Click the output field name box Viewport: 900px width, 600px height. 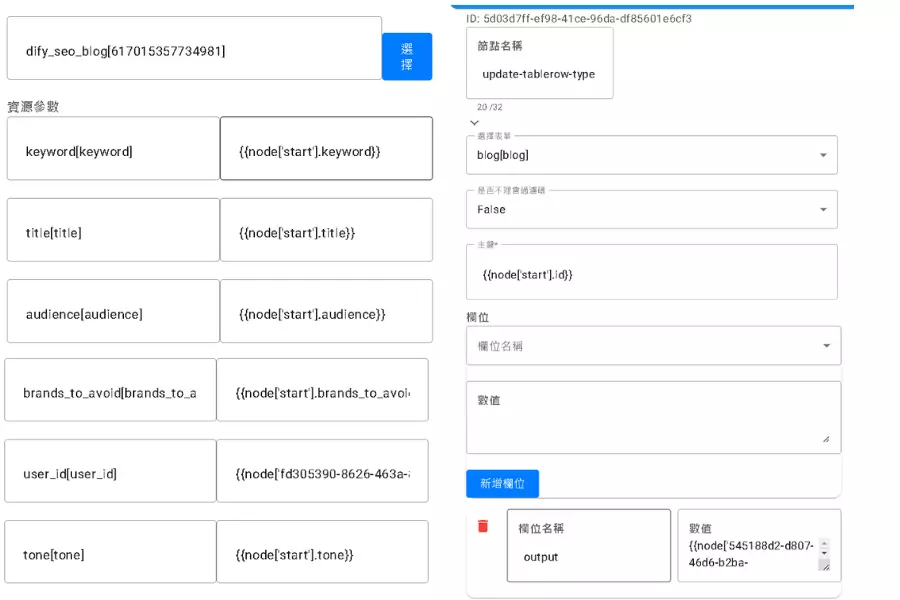click(588, 556)
